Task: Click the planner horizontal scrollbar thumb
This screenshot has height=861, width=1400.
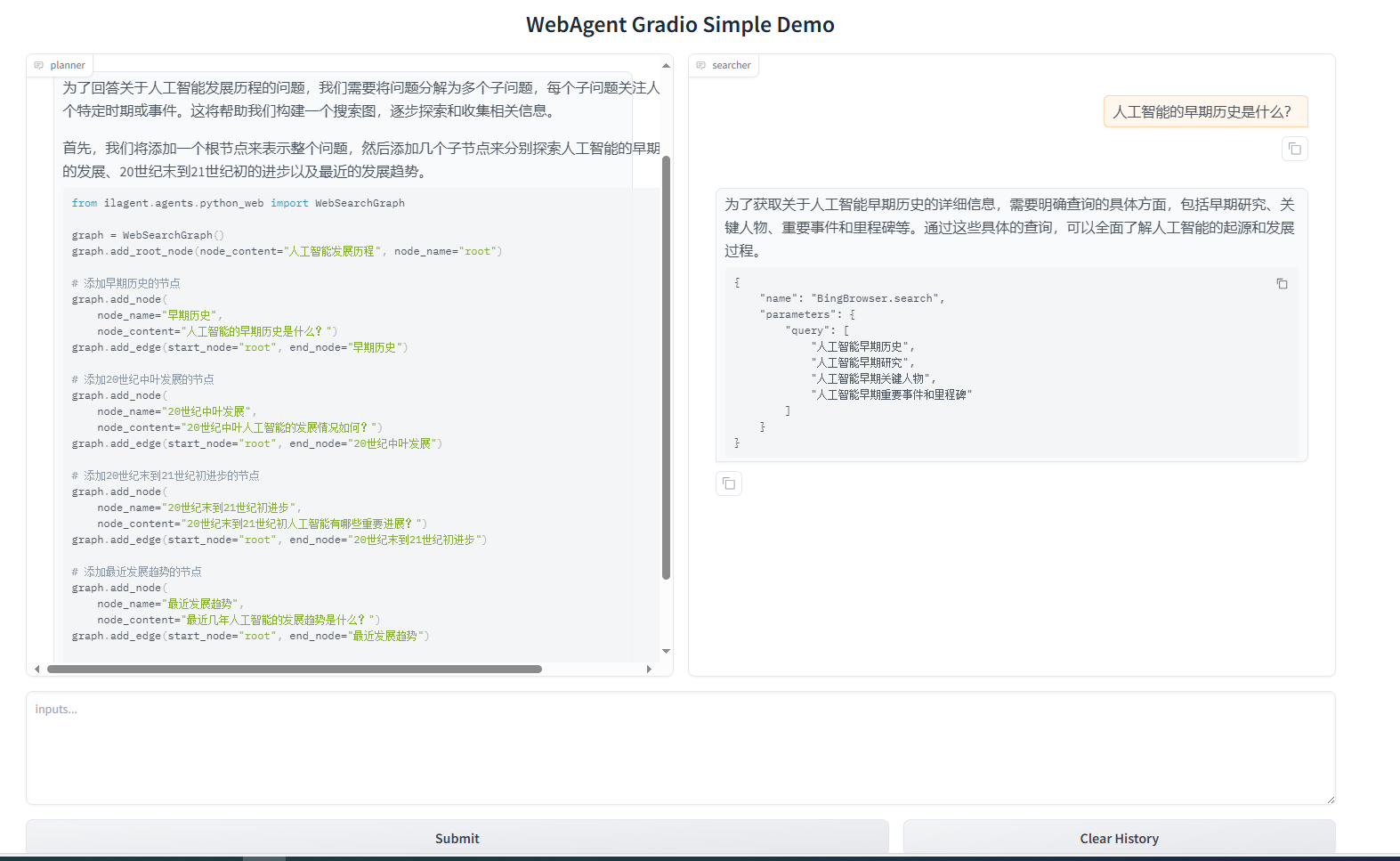Action: (x=295, y=669)
